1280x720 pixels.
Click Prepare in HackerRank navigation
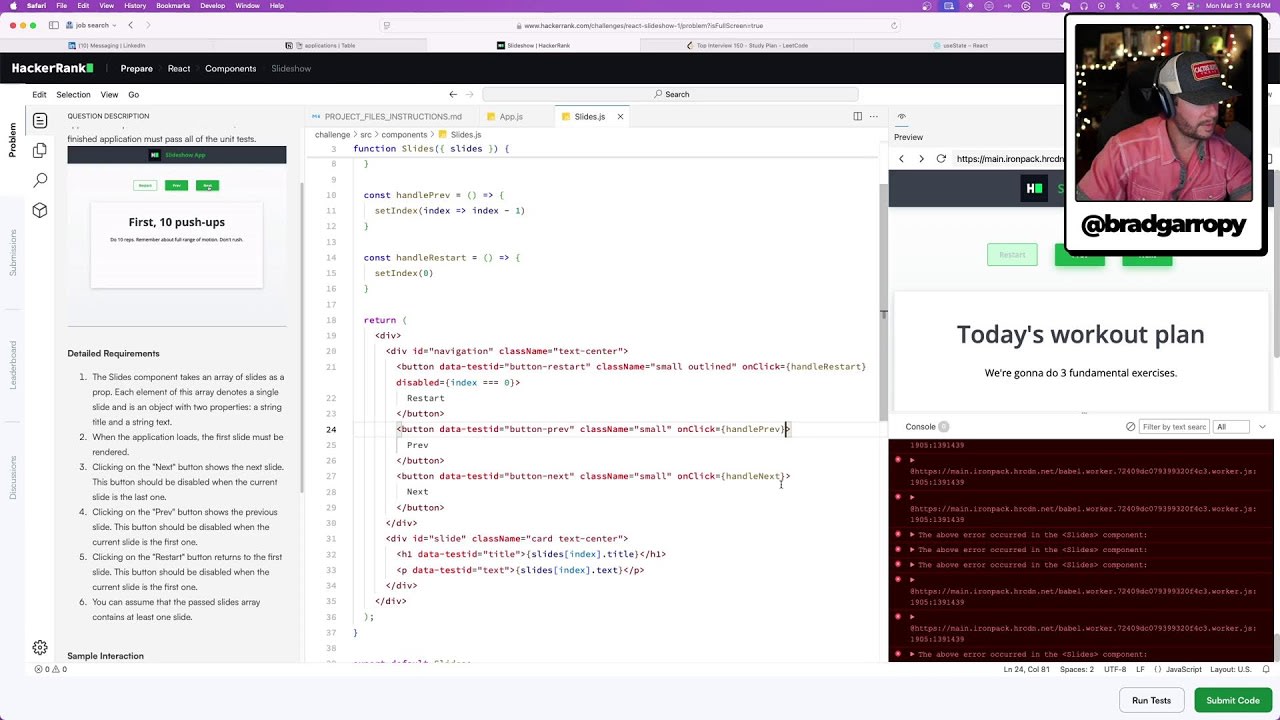click(137, 68)
